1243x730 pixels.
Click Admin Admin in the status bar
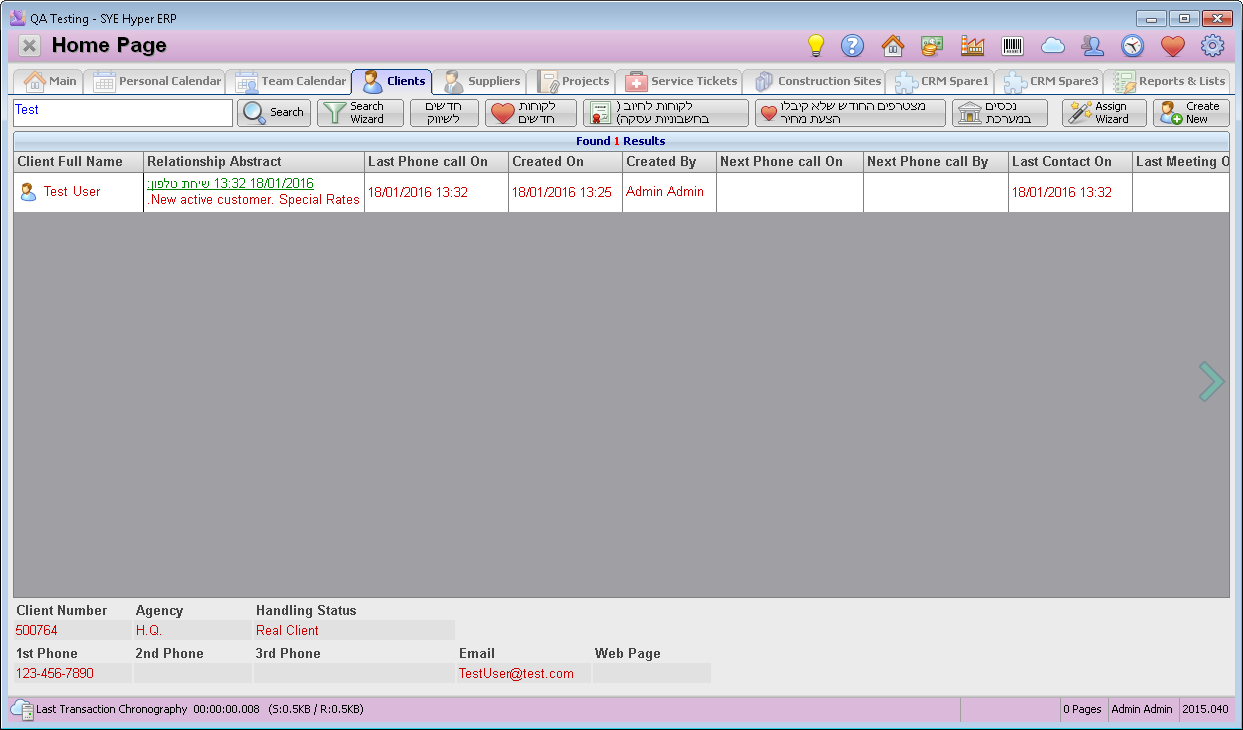coord(1142,709)
